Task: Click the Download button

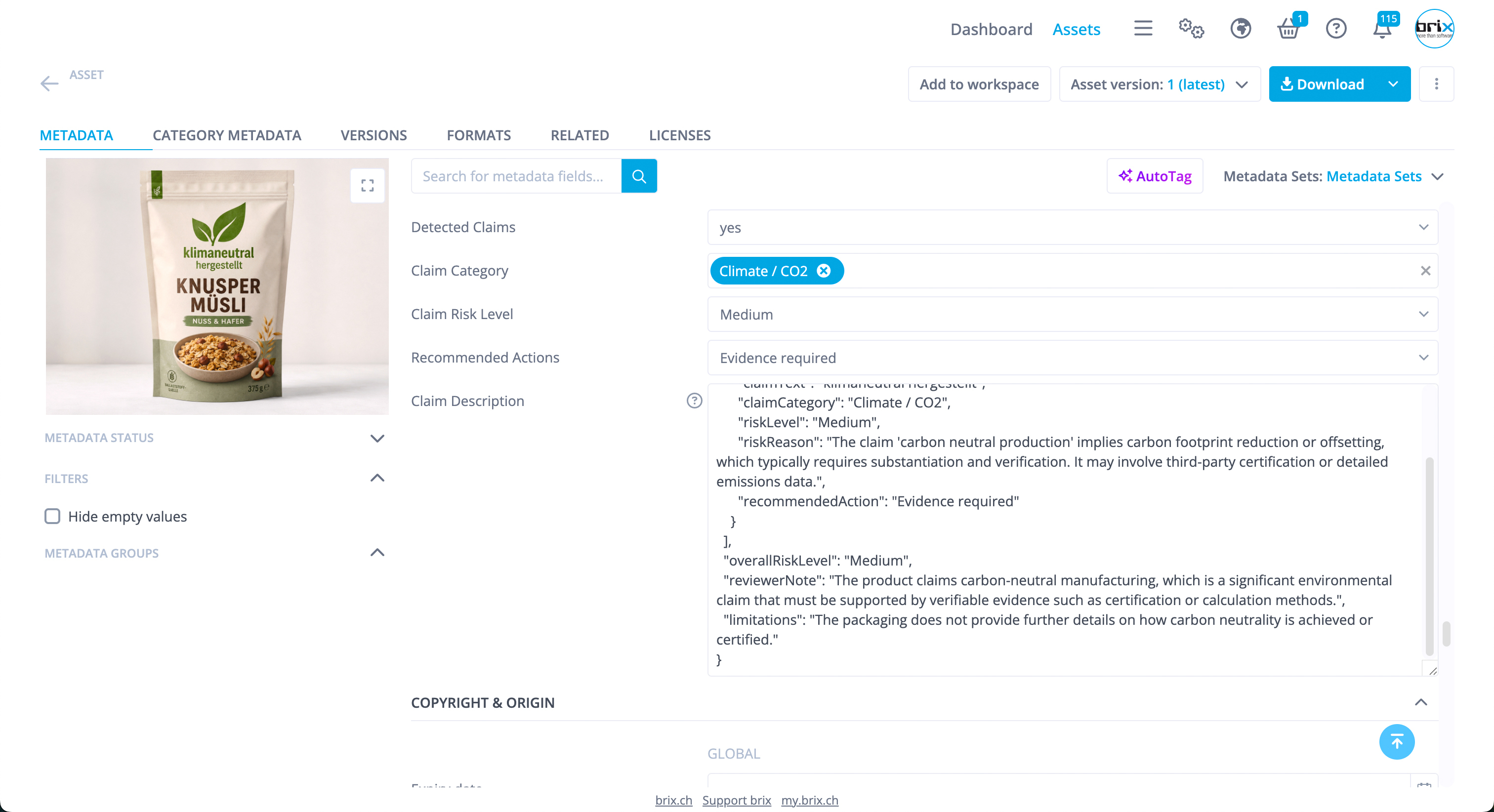Action: pos(1323,84)
